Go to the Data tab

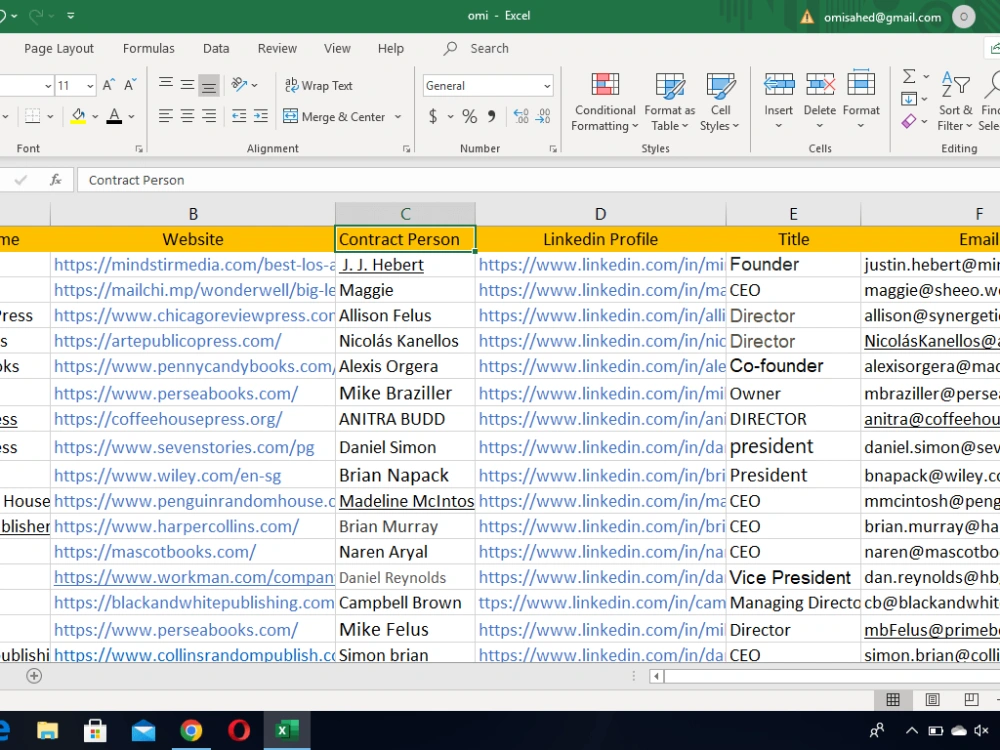pyautogui.click(x=216, y=48)
